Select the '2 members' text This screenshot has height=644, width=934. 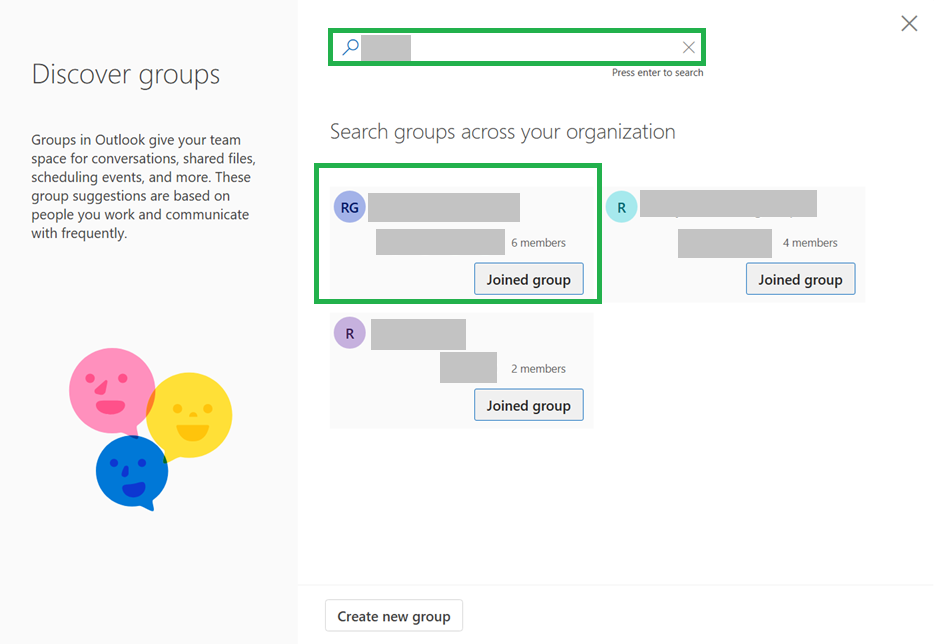[538, 369]
